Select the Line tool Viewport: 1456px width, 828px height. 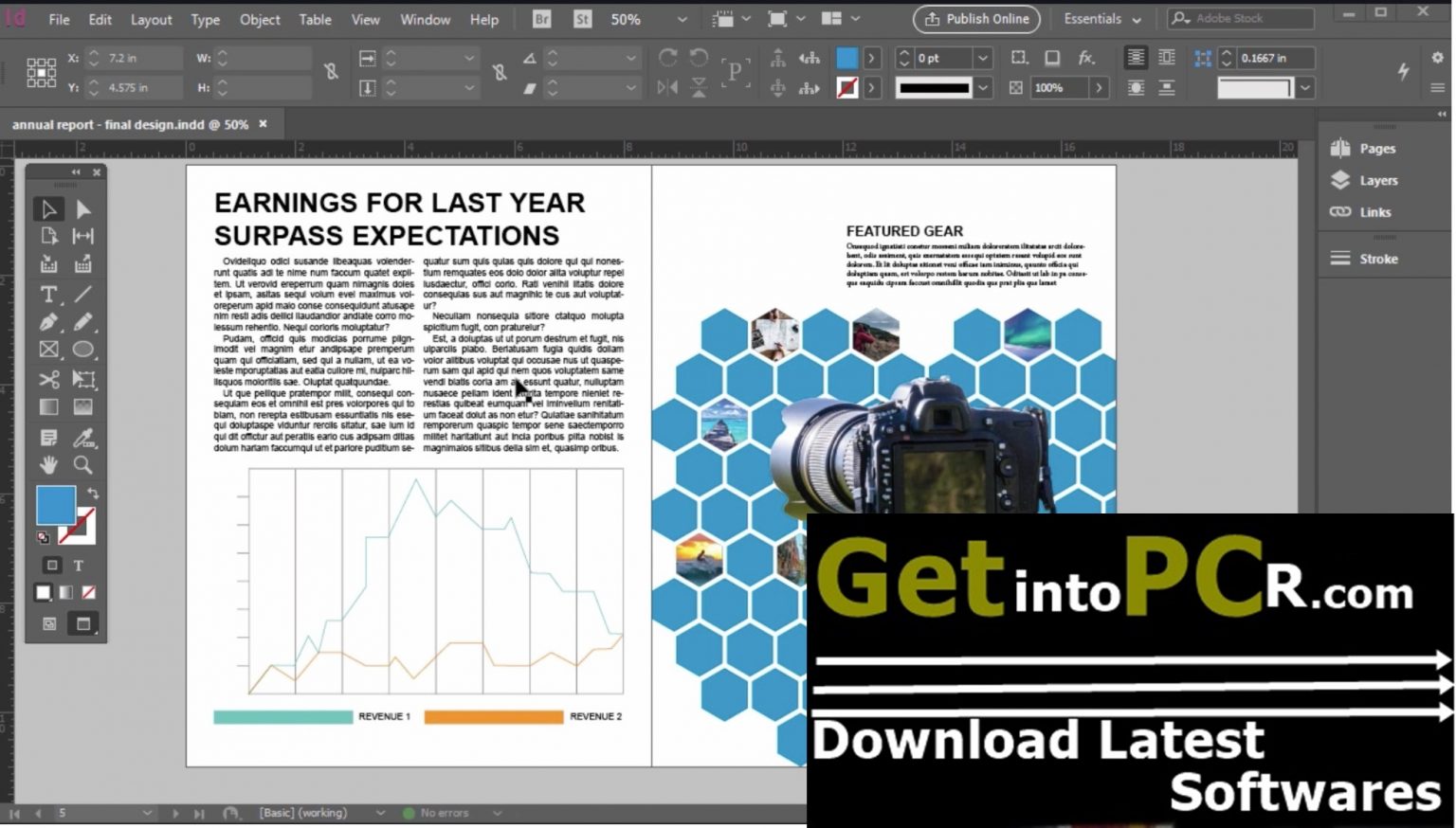click(83, 295)
